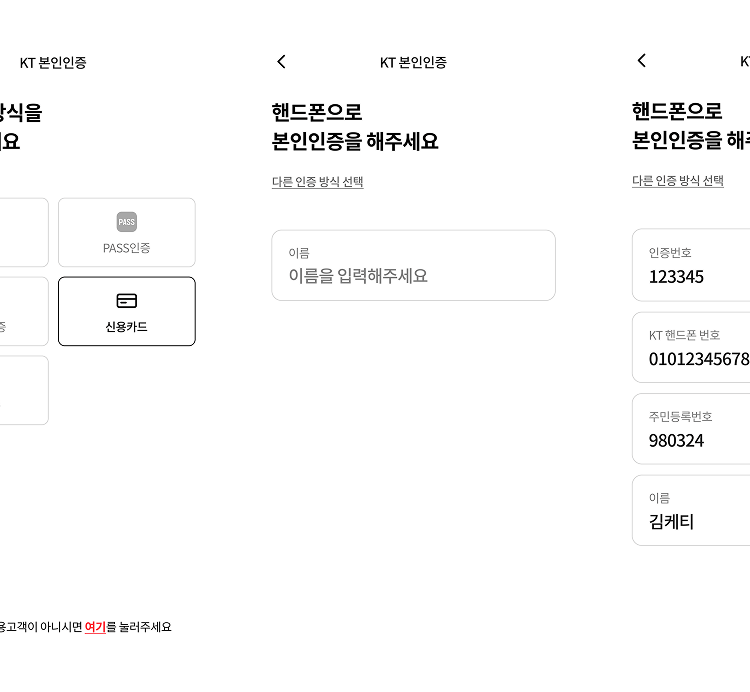This screenshot has width=750, height=692.
Task: Click 핸드폰으로 heading above the 인증번호 form
Action: pyautogui.click(x=677, y=111)
